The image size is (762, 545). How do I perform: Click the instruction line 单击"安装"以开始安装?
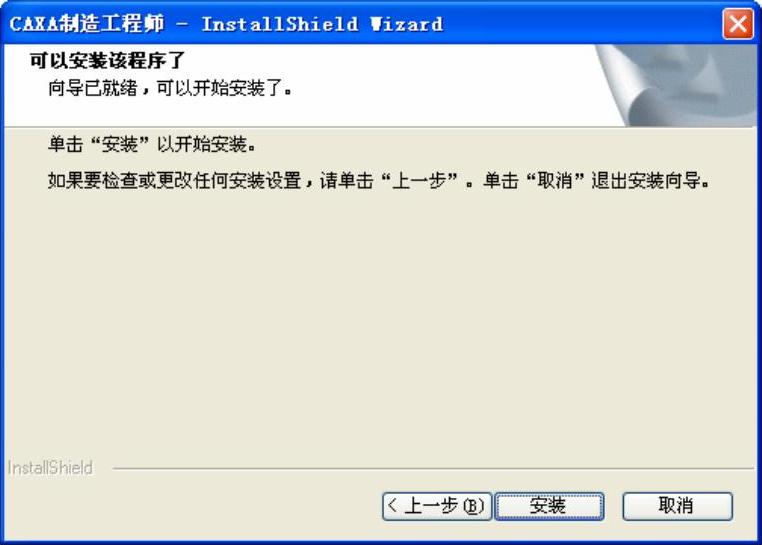(x=152, y=144)
